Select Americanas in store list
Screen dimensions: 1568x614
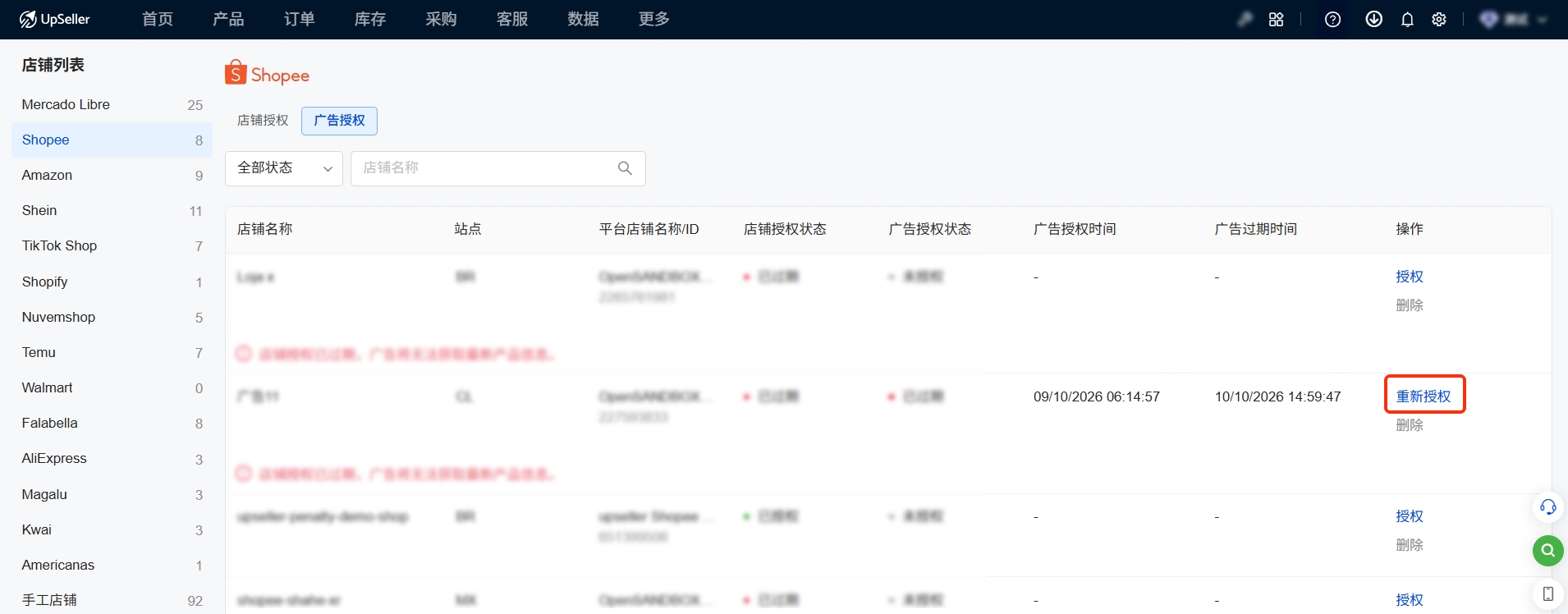112,565
